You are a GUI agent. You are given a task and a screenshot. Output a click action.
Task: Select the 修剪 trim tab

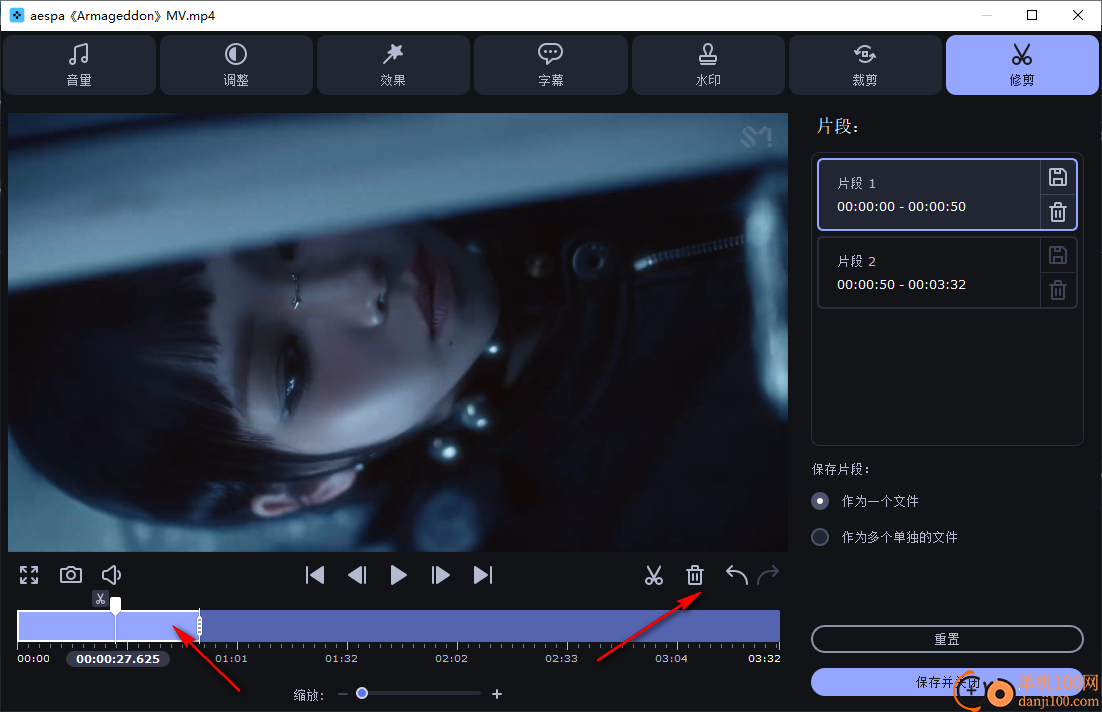(x=1022, y=65)
